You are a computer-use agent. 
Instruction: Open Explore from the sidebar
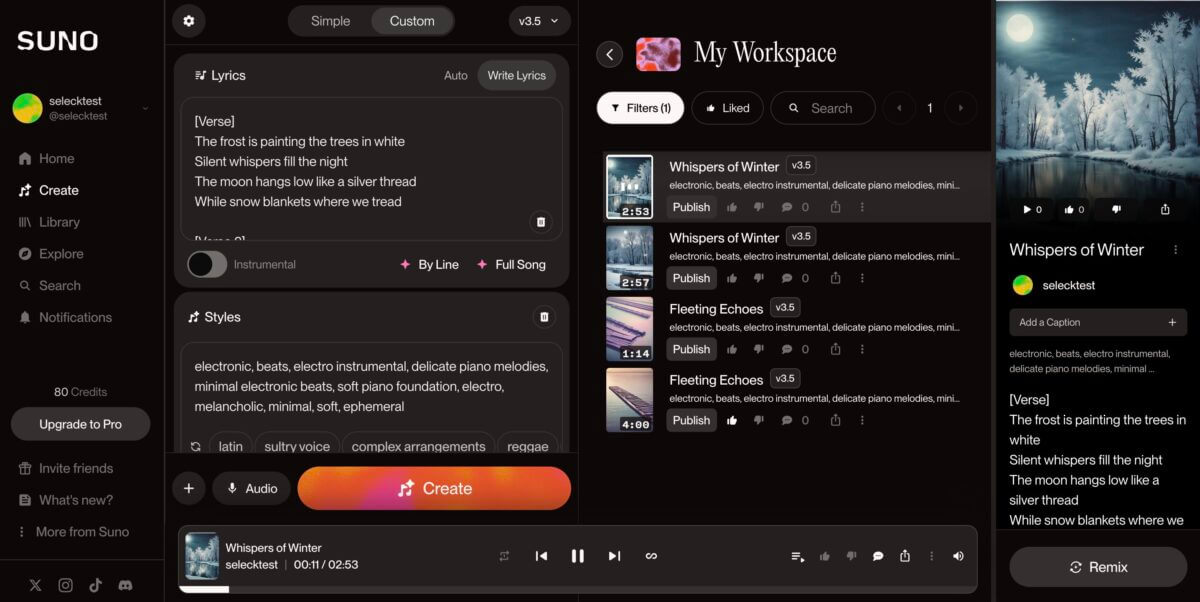[x=51, y=254]
